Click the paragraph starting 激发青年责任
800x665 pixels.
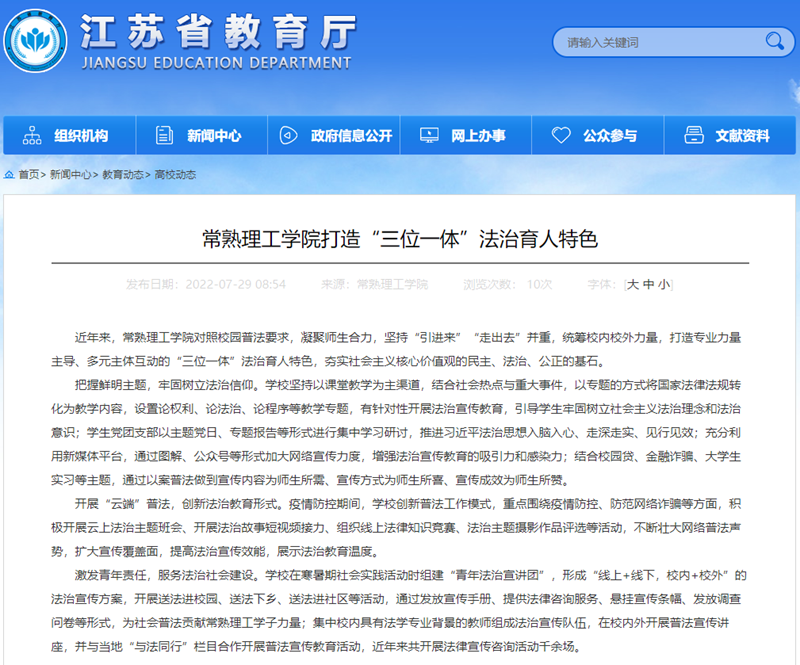coord(398,611)
